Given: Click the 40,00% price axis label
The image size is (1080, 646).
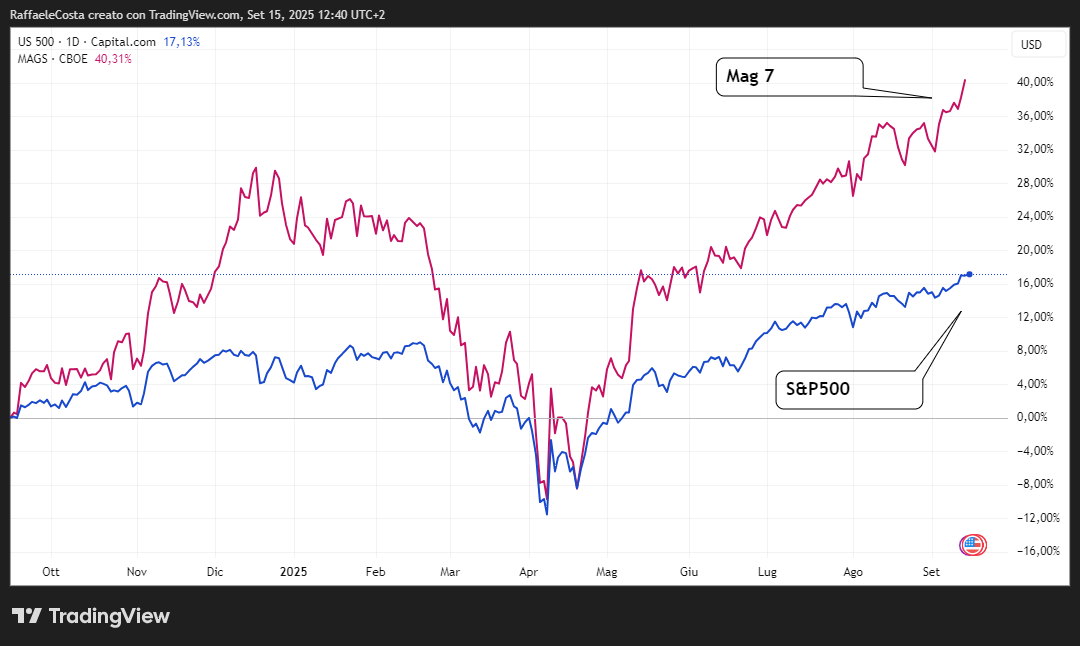Looking at the screenshot, I should pos(1035,82).
